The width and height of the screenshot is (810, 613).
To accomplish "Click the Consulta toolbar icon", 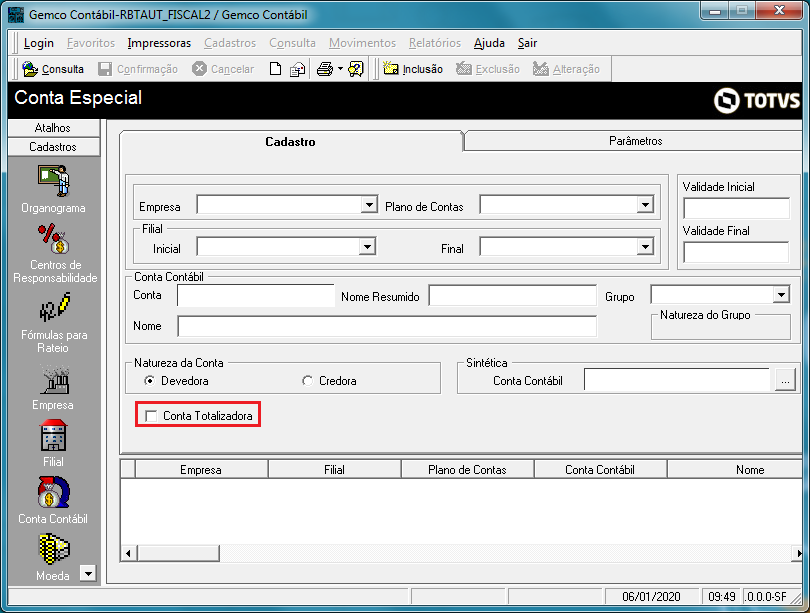I will point(30,69).
